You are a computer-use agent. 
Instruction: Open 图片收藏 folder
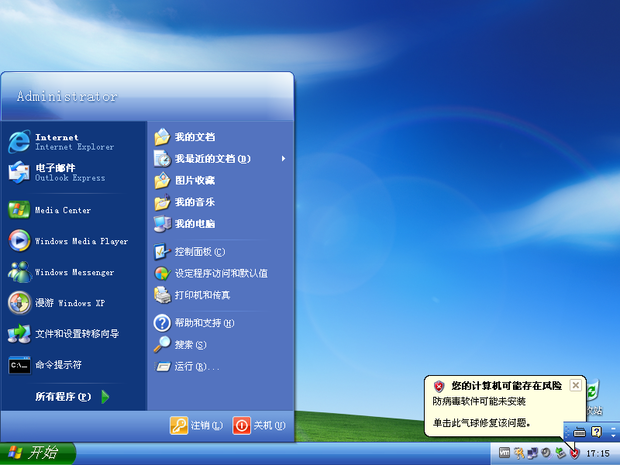point(220,180)
